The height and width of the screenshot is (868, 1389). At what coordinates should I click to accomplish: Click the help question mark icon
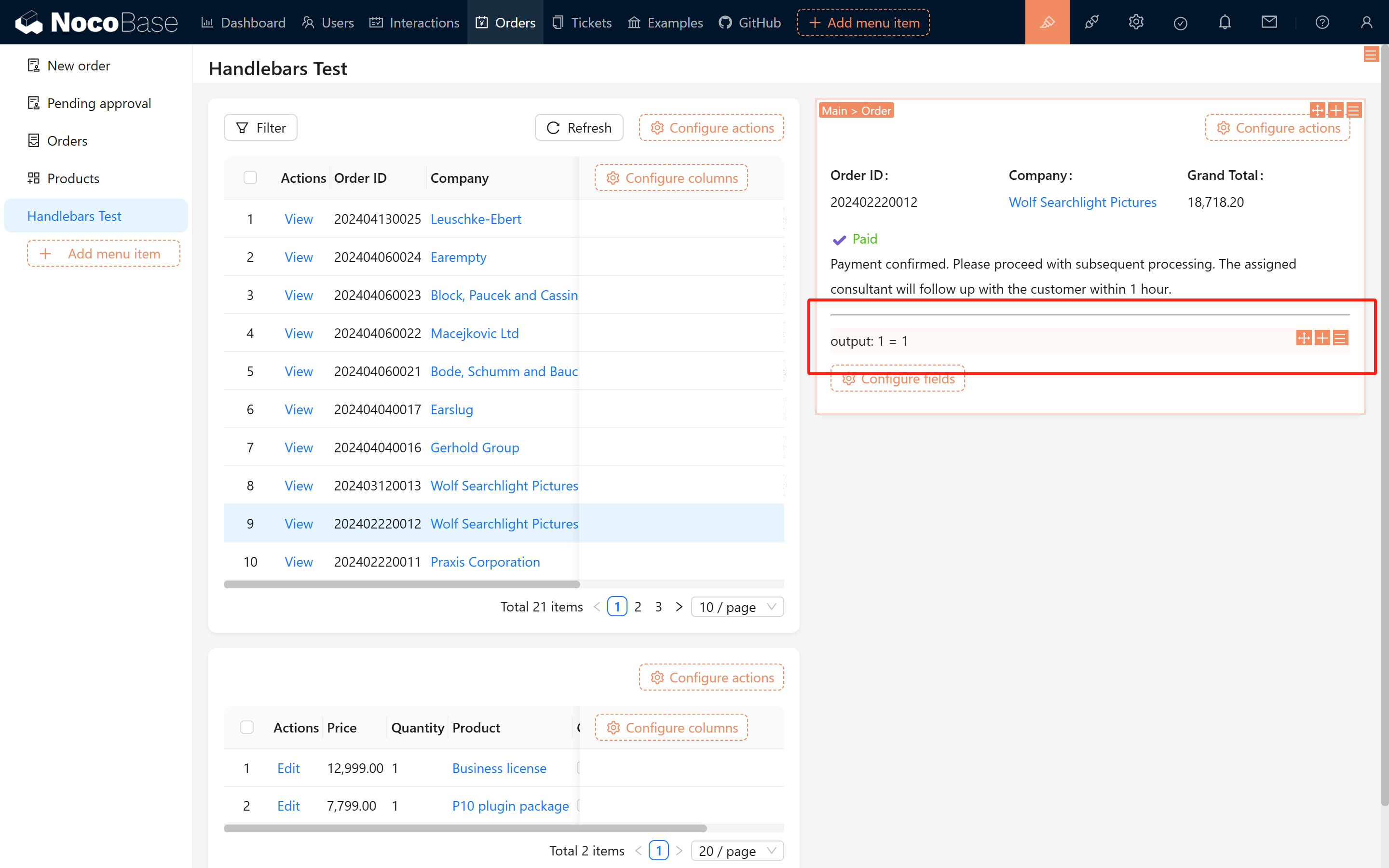[x=1322, y=22]
